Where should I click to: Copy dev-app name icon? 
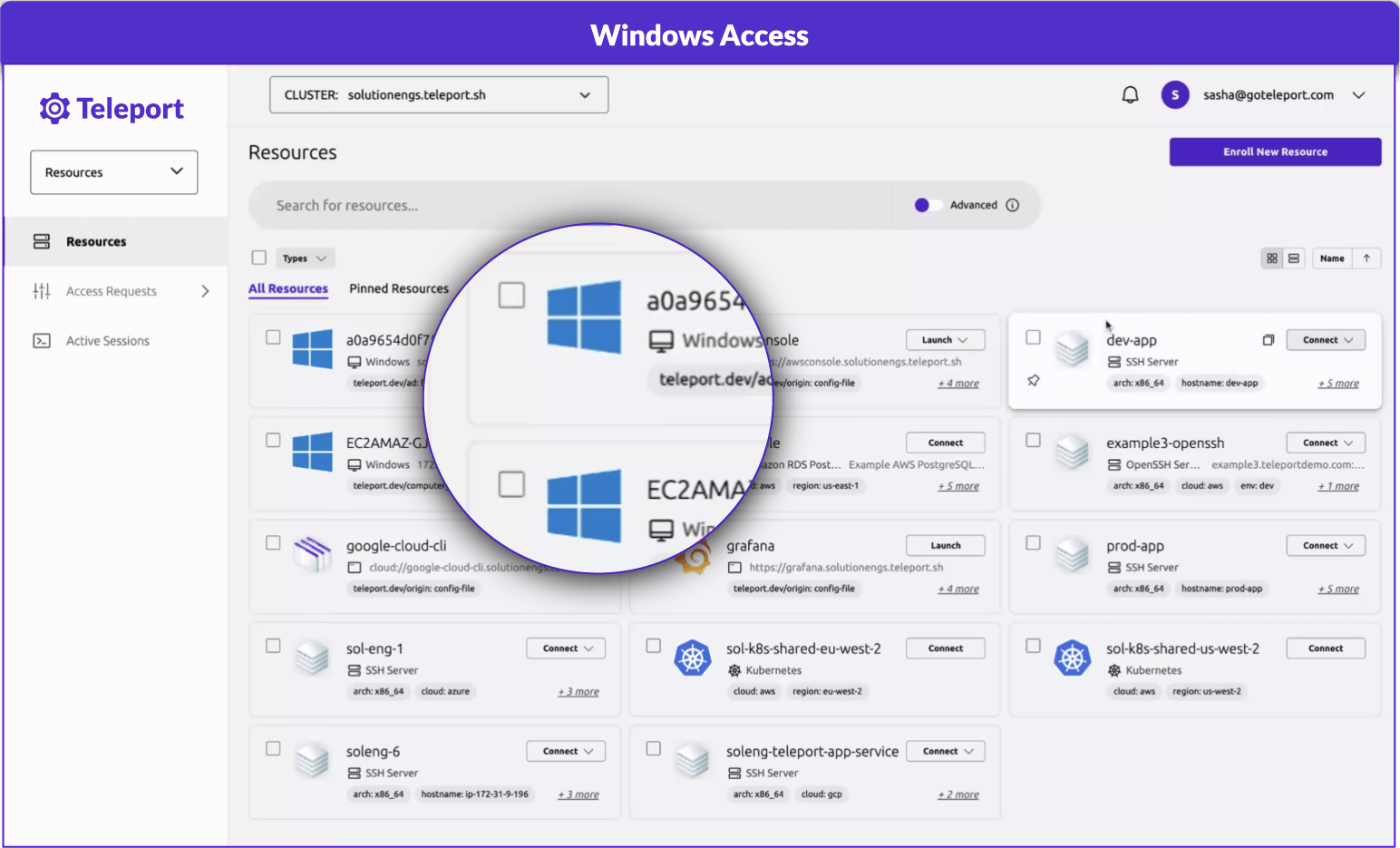(x=1269, y=340)
